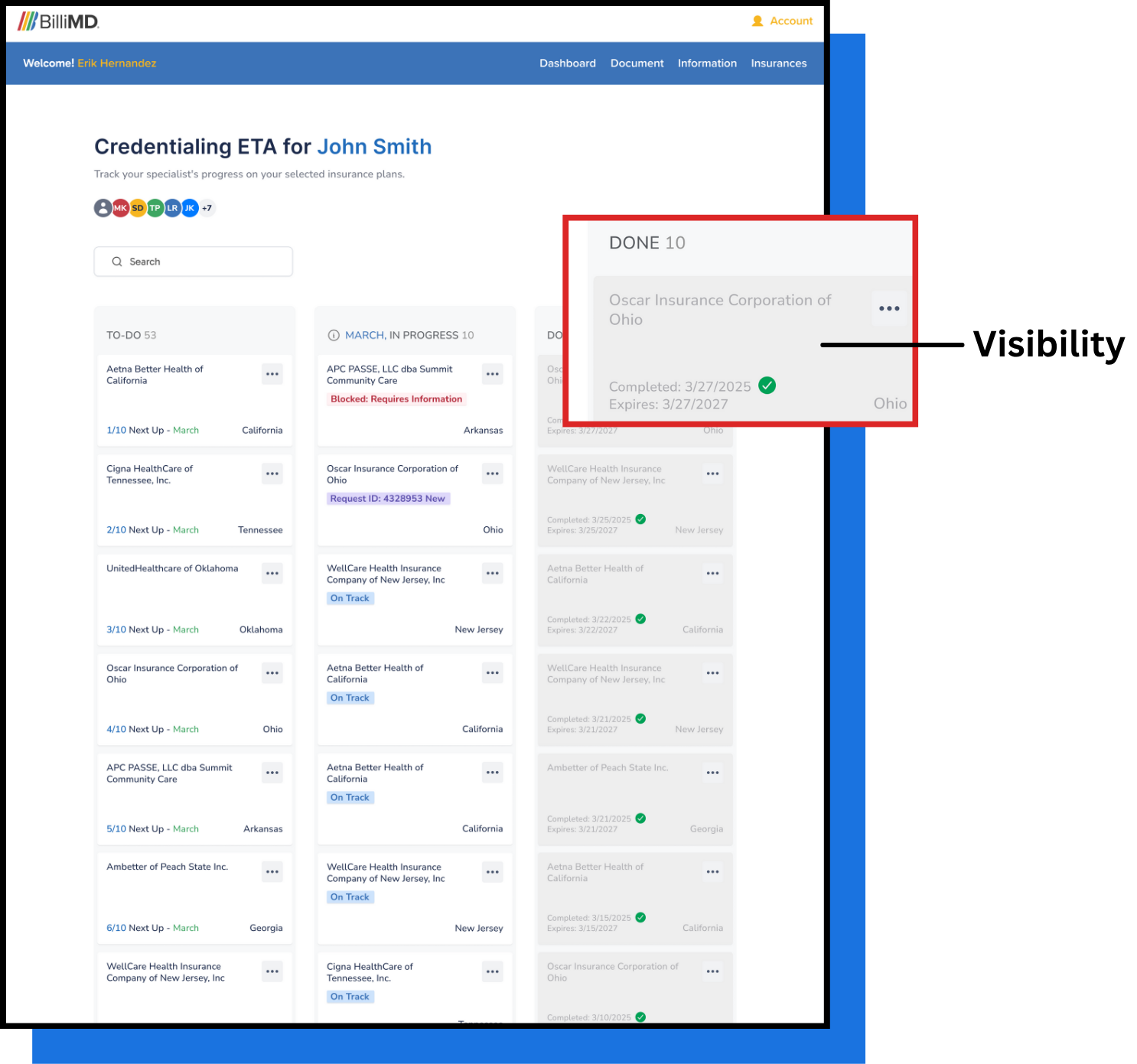Open three-dot menu on WellCare card completed 3/21/2025

[713, 673]
